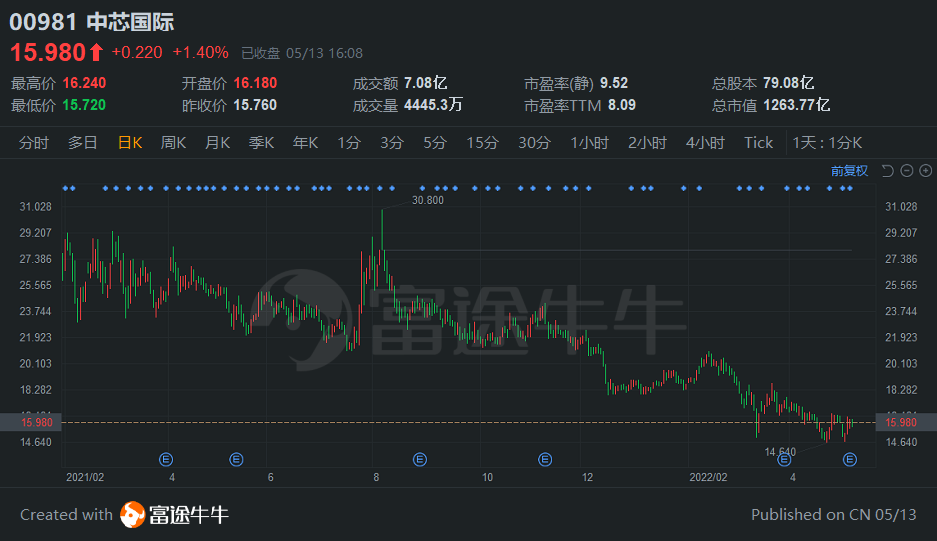Click the 开盘价 16.180 value
Screen dimensions: 937x541
[x=255, y=83]
